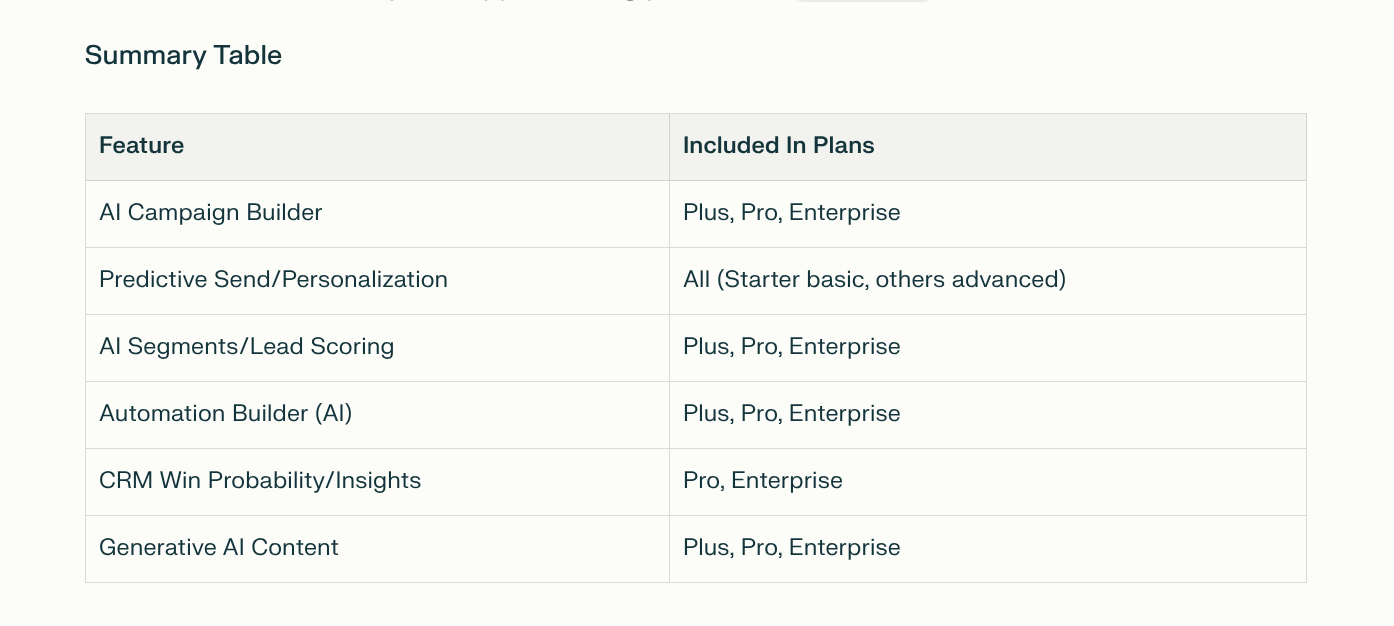Click the 'Pro, Enterprise' cell
This screenshot has height=626, width=1394.
point(987,482)
